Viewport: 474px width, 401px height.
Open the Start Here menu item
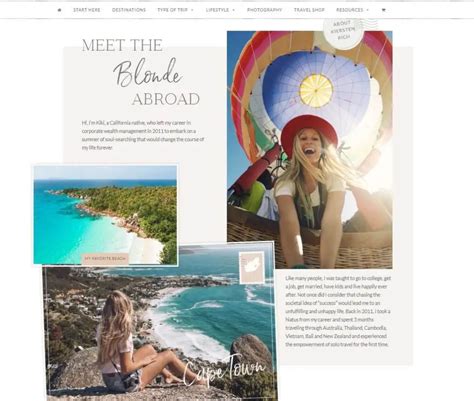(87, 10)
